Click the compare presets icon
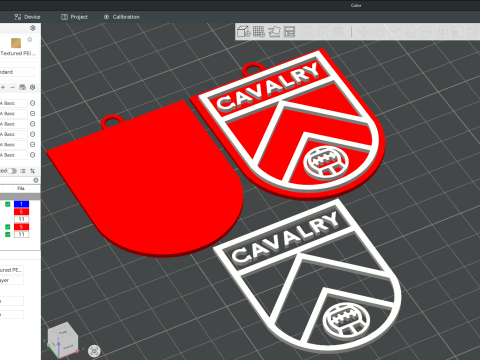Viewport: 480px width, 360px height. (32, 171)
